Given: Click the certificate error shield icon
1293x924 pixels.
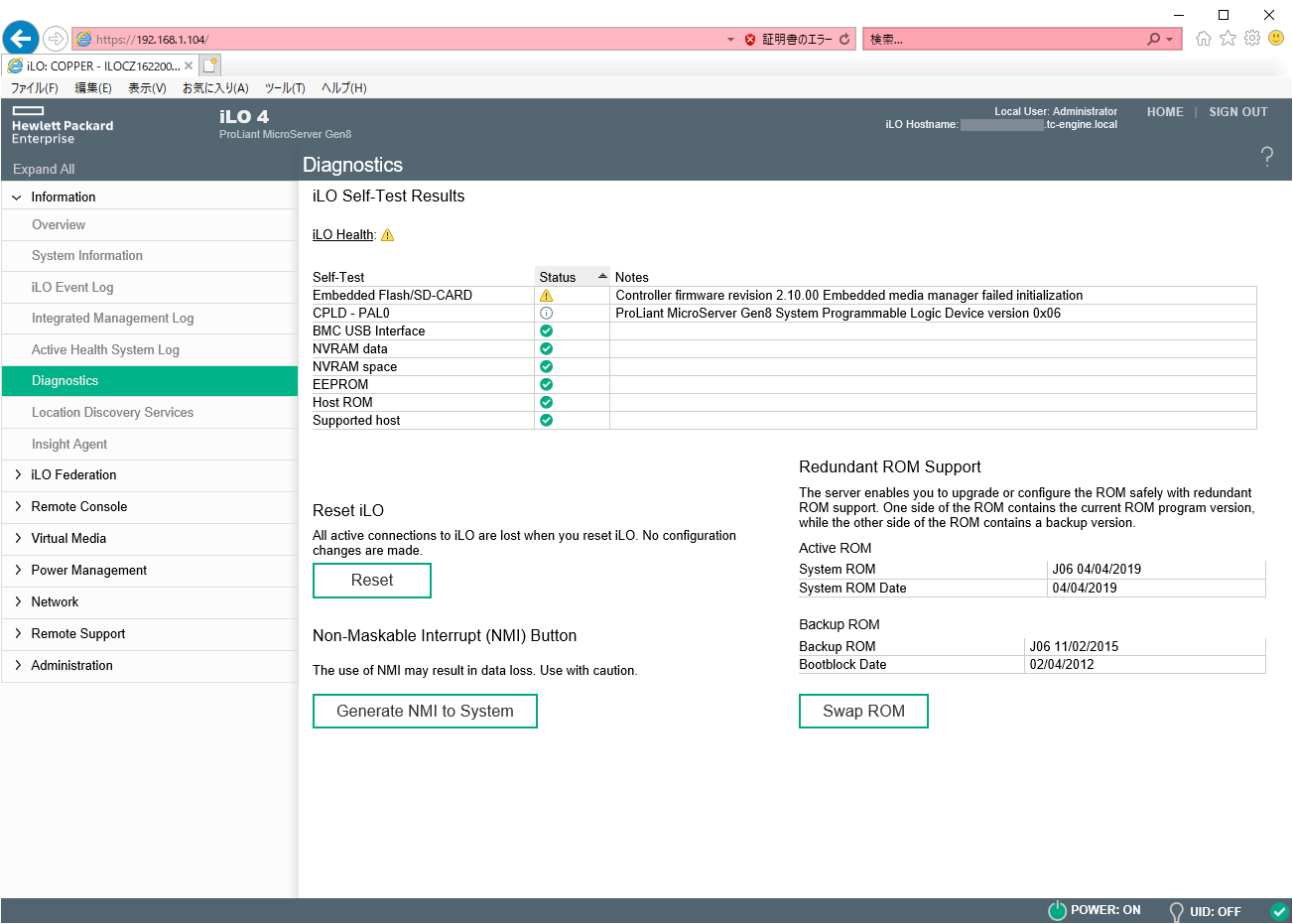Looking at the screenshot, I should 750,40.
